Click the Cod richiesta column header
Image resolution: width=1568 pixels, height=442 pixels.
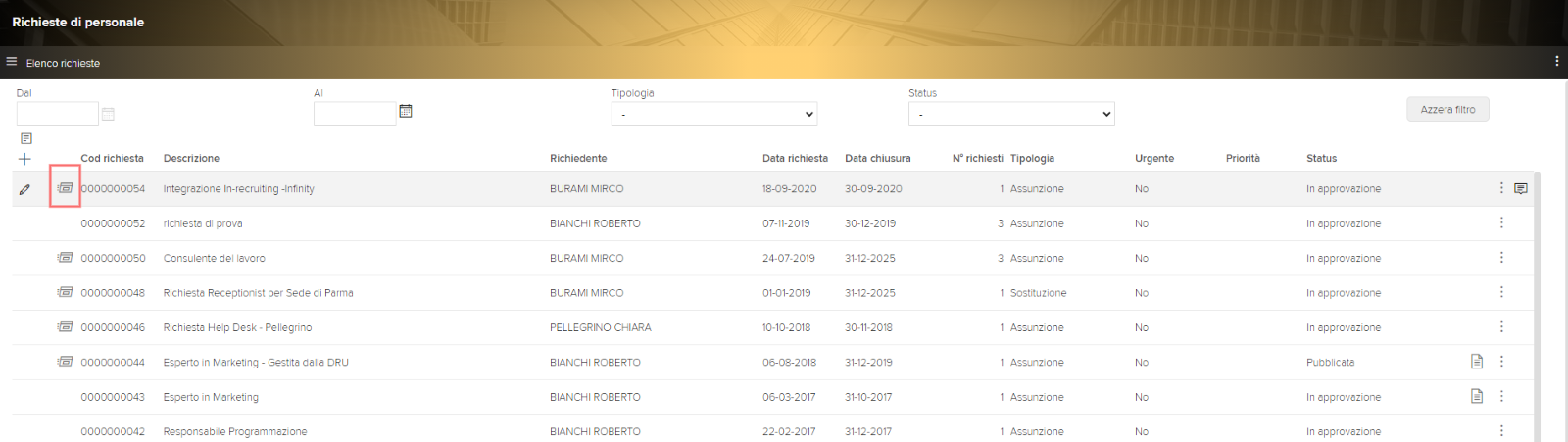(112, 158)
